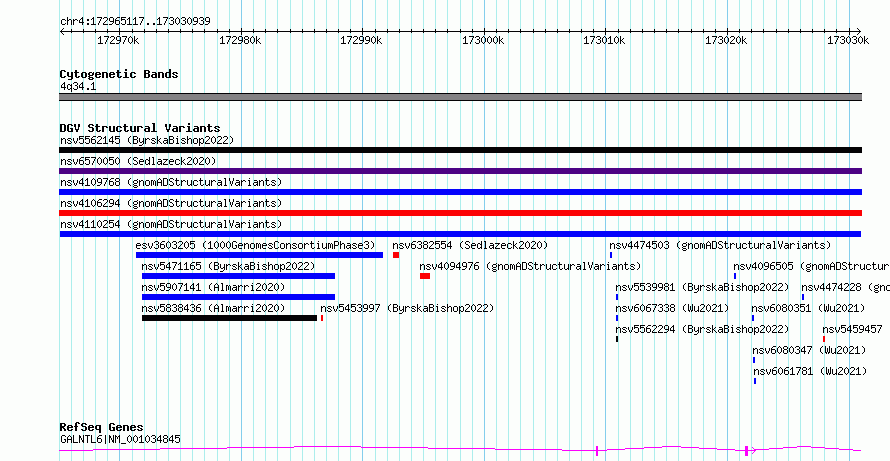This screenshot has height=461, width=890.
Task: Click the nsv4474228 variant label
Action: (845, 287)
